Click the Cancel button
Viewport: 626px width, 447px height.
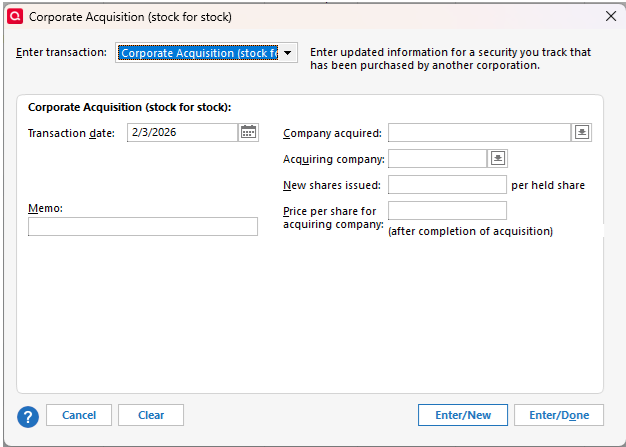pyautogui.click(x=79, y=415)
